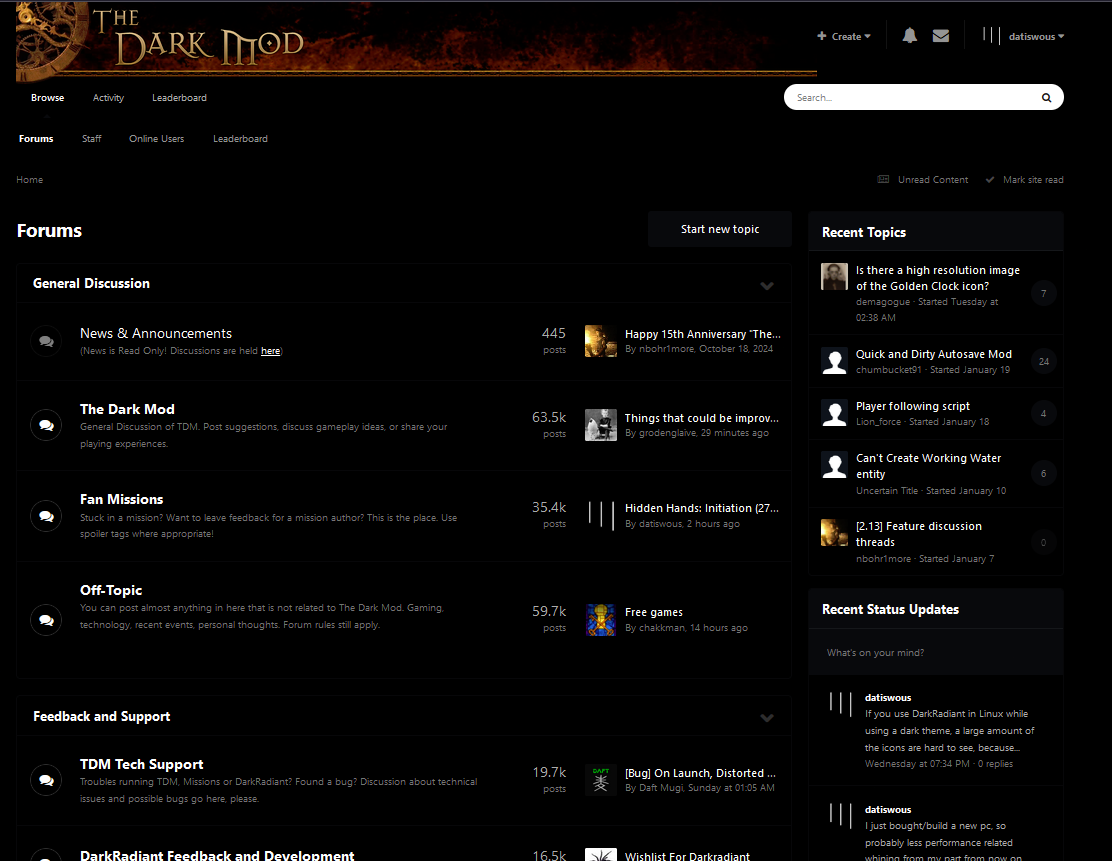1112x861 pixels.
Task: Open 'Free games' latest post
Action: click(654, 612)
